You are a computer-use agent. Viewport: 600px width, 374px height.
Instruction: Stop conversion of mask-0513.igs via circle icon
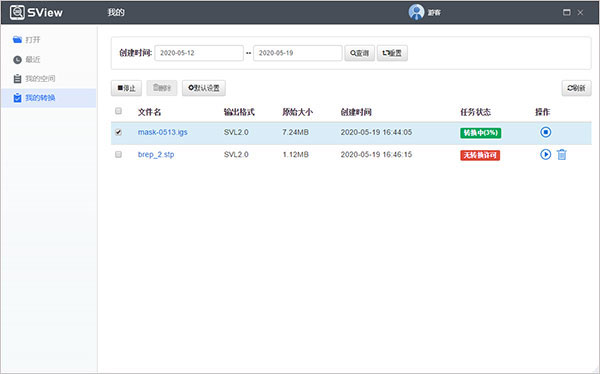pos(546,132)
